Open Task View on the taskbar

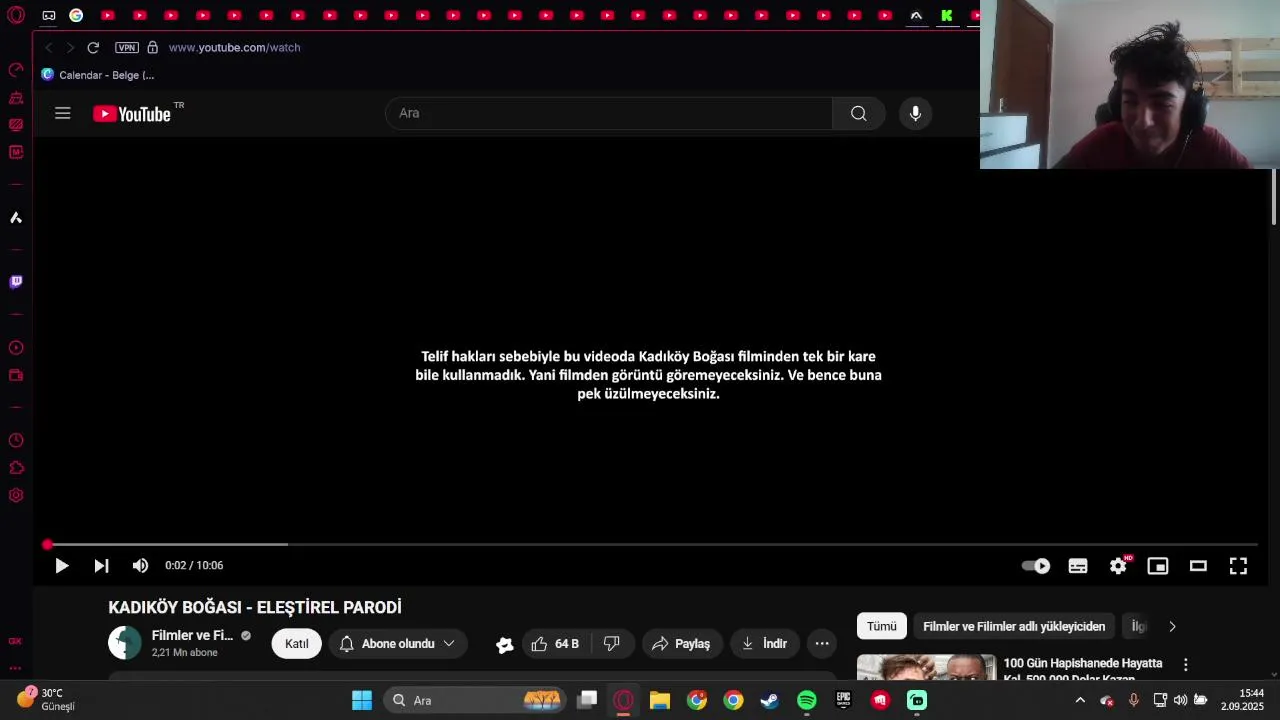(587, 700)
